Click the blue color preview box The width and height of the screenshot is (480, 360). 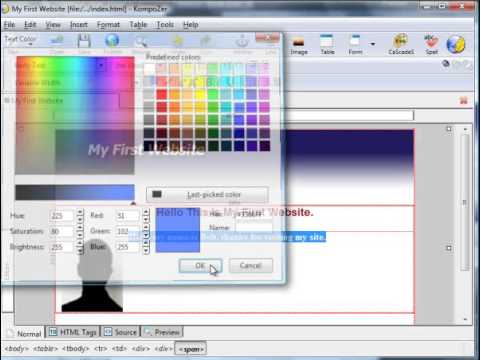[178, 230]
